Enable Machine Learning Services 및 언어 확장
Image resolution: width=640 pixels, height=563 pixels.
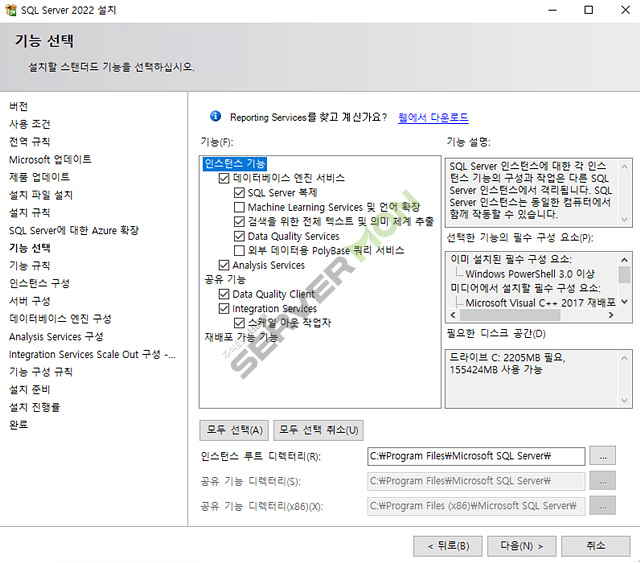(239, 207)
